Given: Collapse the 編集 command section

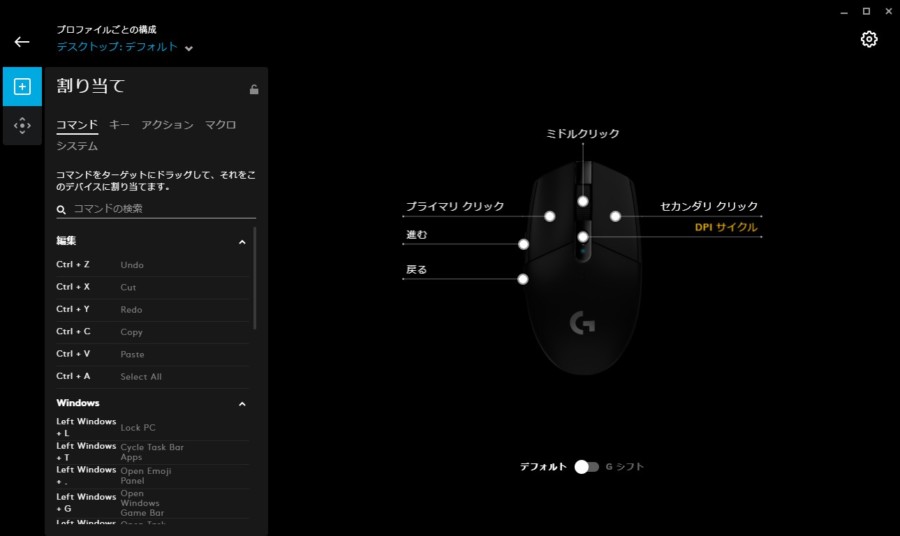Looking at the screenshot, I should pyautogui.click(x=242, y=242).
